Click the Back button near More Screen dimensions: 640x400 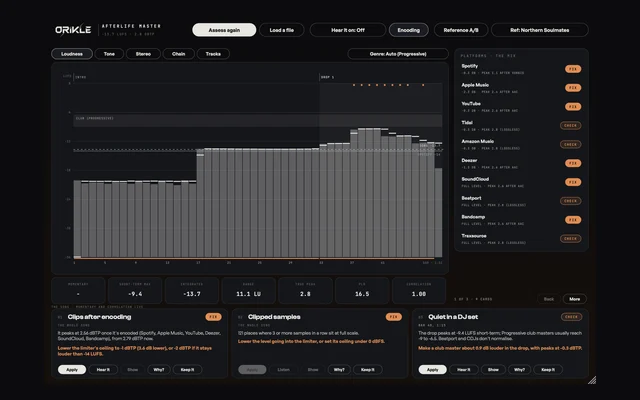pyautogui.click(x=549, y=299)
